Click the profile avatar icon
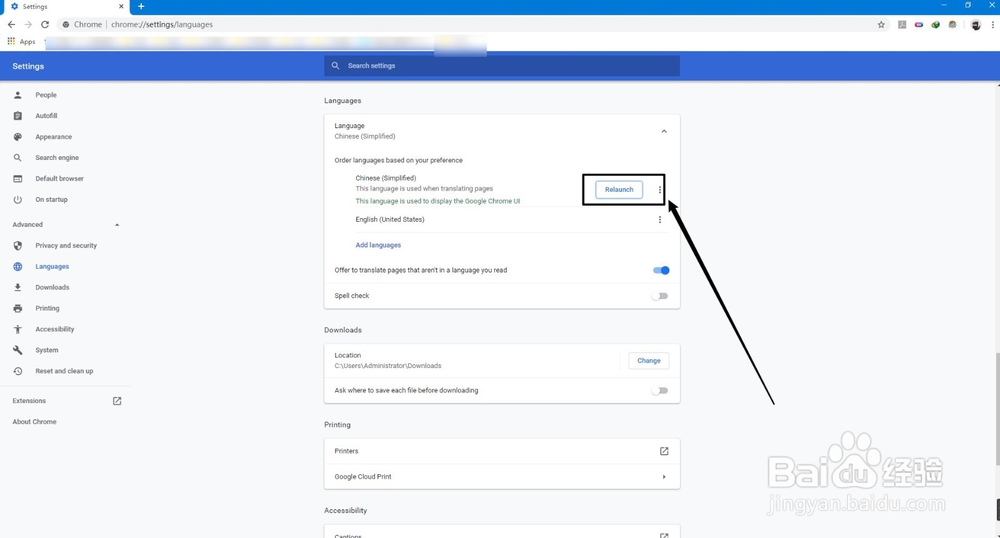 point(976,25)
